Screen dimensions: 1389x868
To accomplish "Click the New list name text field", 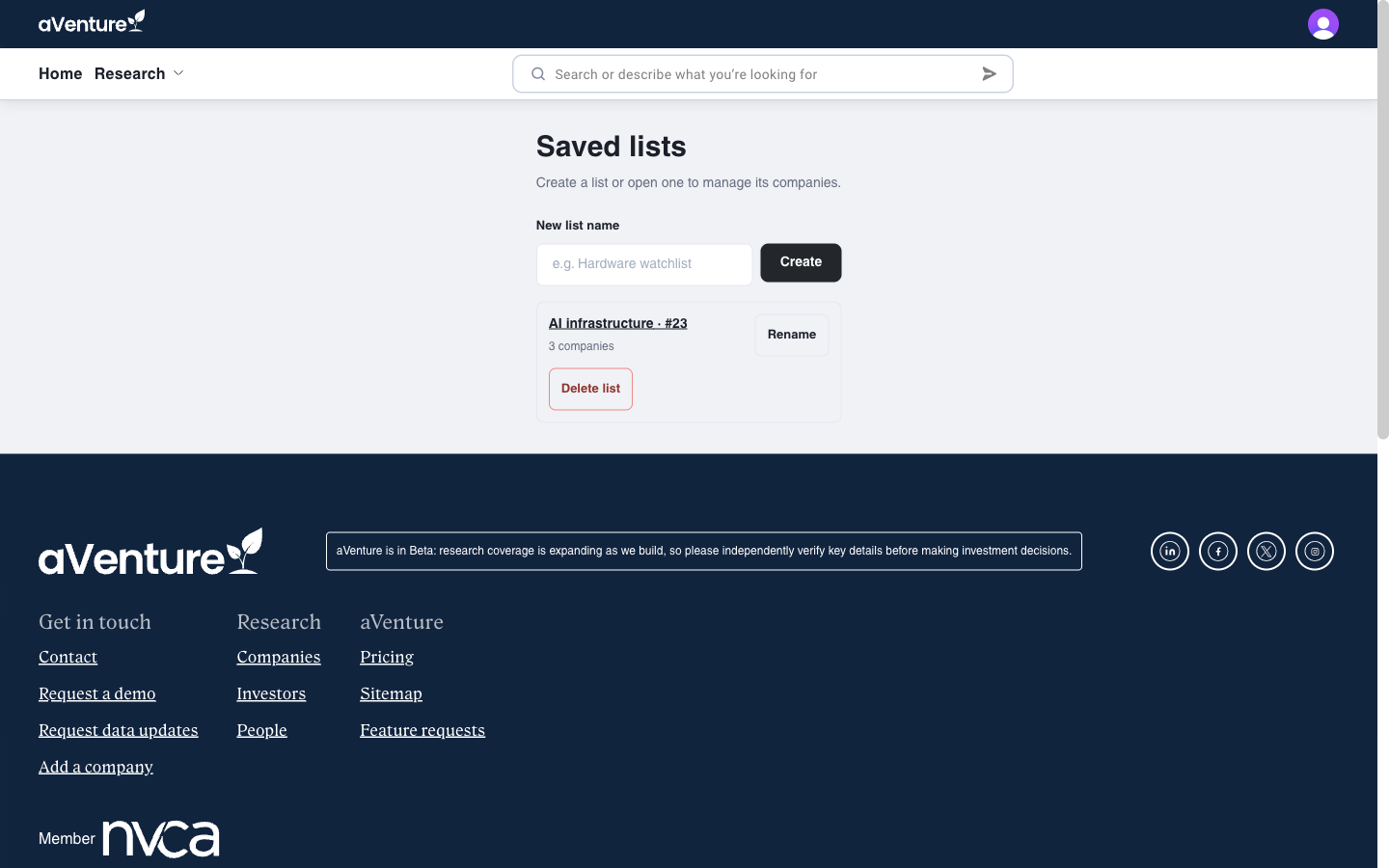I will [x=644, y=264].
